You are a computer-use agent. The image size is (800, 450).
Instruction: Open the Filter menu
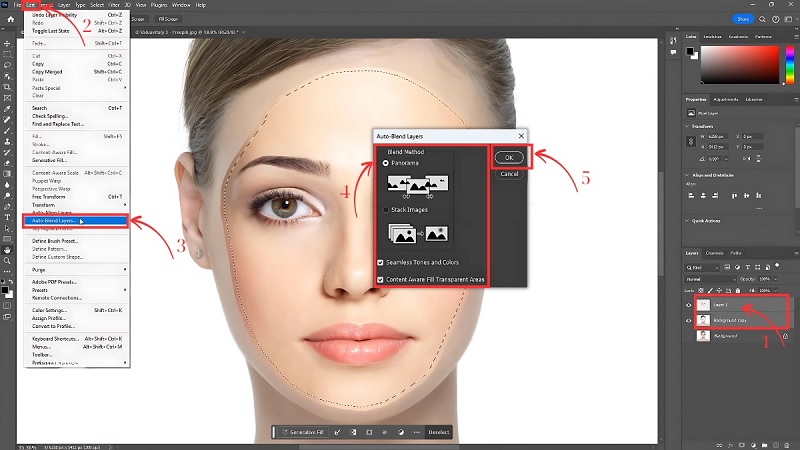click(x=114, y=5)
